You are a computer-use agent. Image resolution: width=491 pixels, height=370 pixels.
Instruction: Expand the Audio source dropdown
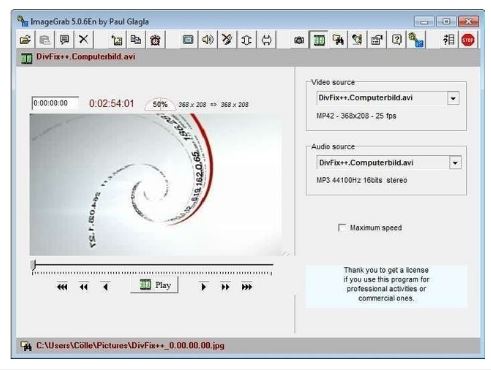click(455, 163)
